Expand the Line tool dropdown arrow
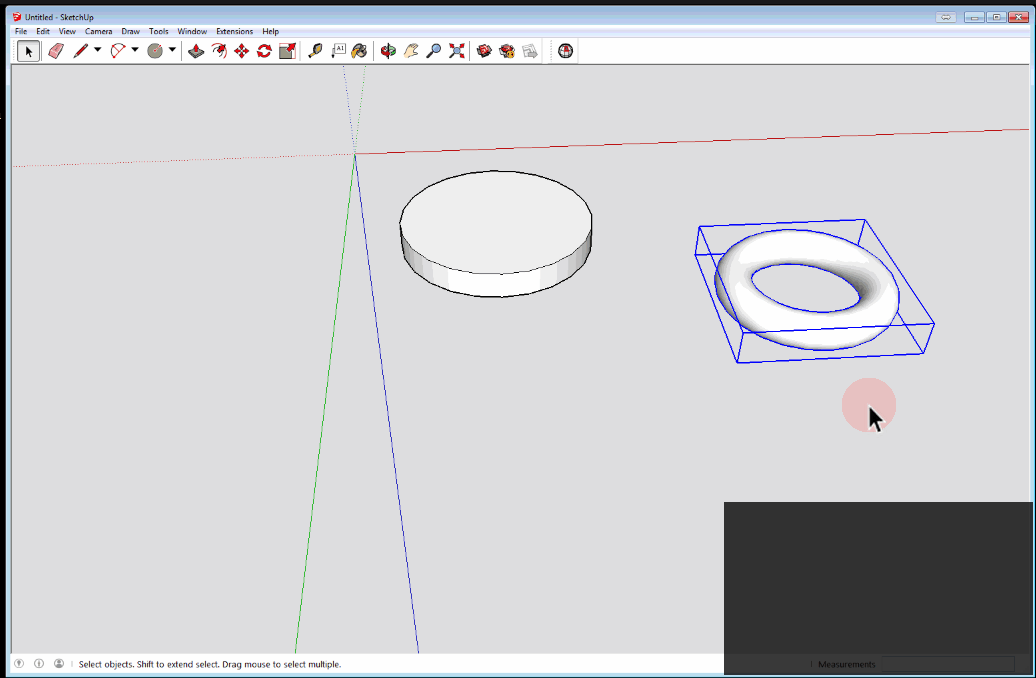The height and width of the screenshot is (678, 1036). pos(97,50)
